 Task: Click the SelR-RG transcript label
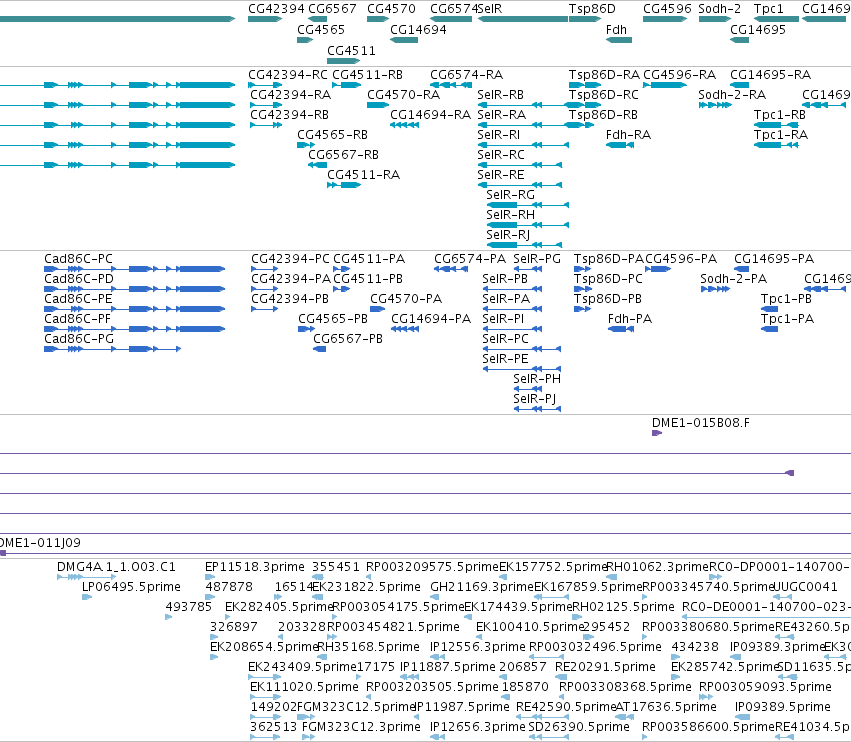click(510, 194)
